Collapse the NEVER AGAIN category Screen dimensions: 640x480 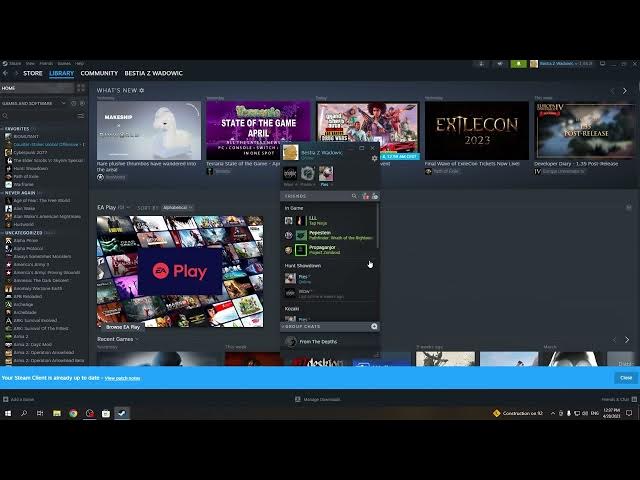tap(20, 193)
